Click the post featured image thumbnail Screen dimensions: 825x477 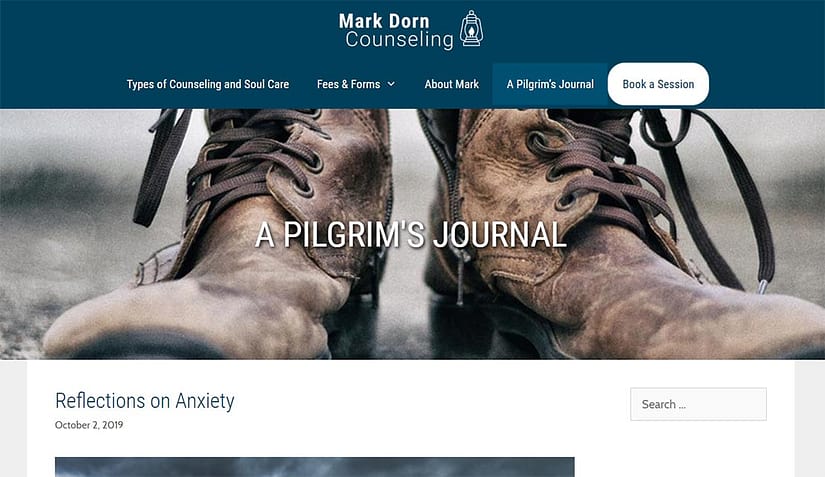pos(315,467)
